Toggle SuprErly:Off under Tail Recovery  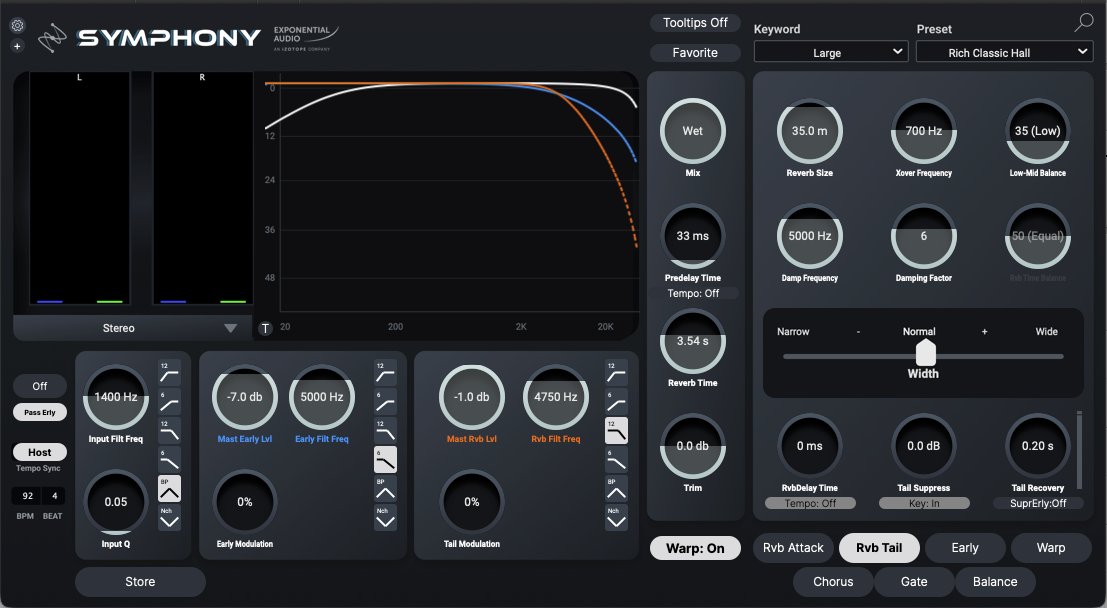coord(1038,503)
